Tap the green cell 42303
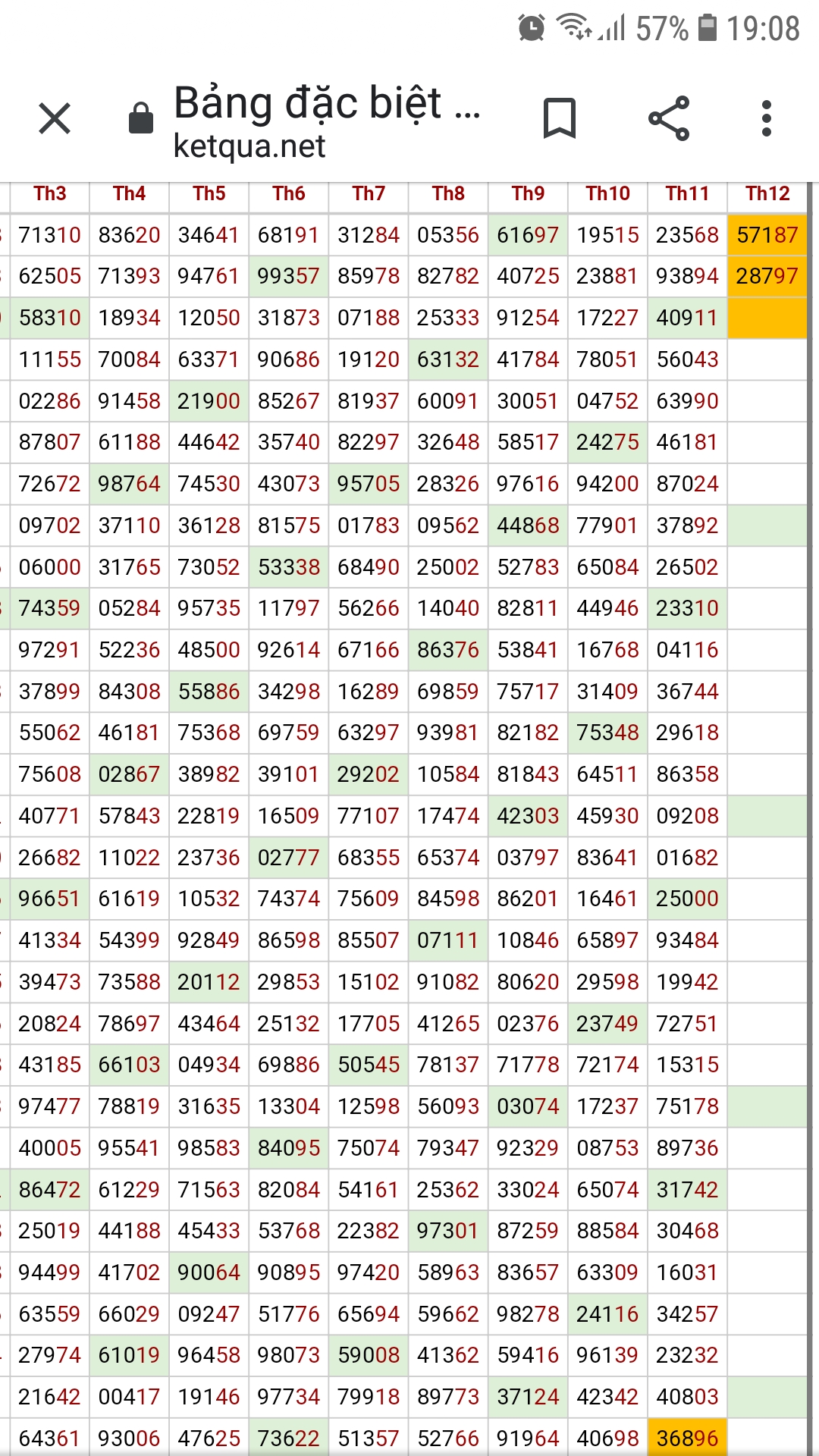 [x=528, y=816]
